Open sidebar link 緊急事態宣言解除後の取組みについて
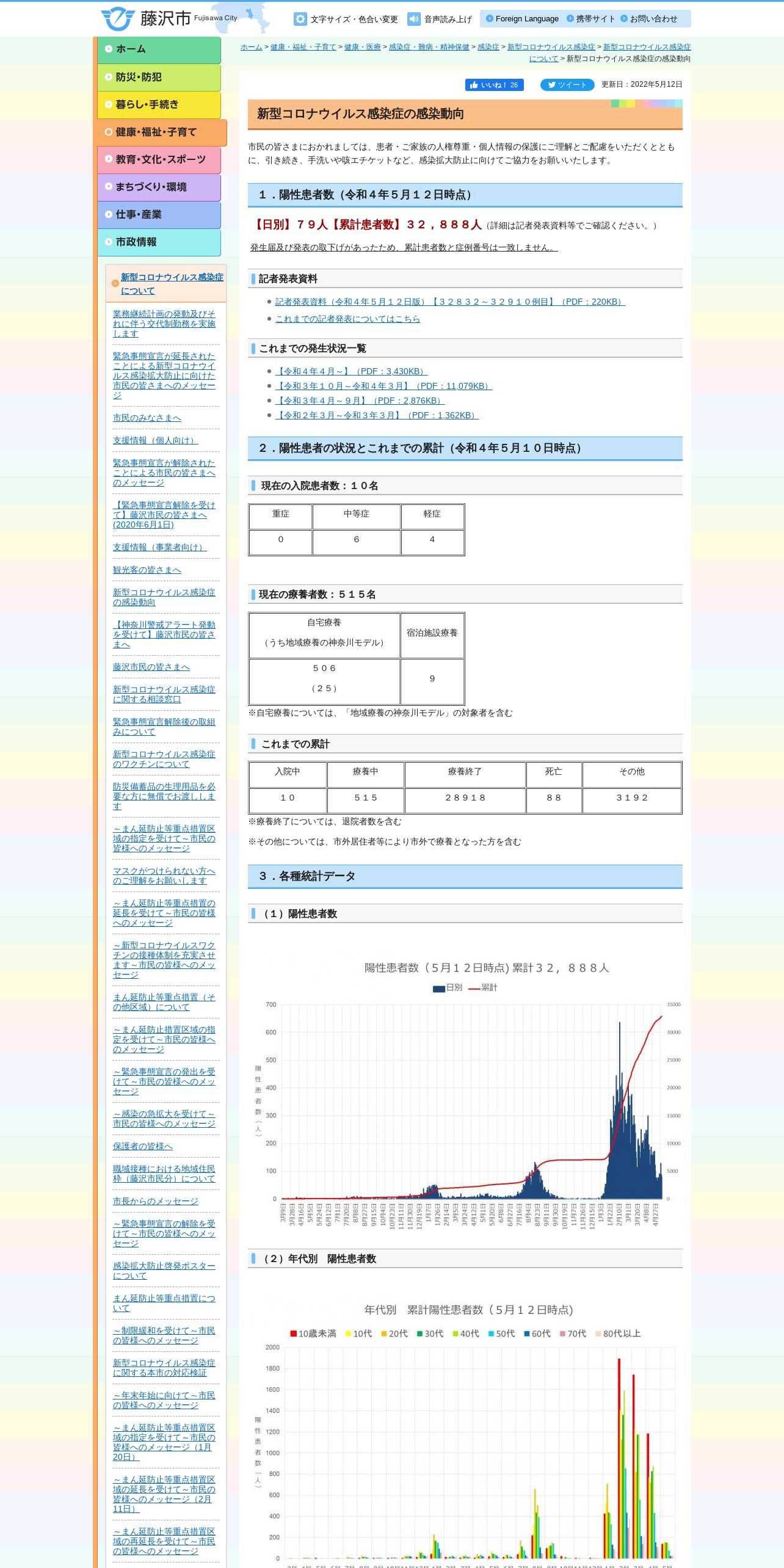 click(x=164, y=727)
